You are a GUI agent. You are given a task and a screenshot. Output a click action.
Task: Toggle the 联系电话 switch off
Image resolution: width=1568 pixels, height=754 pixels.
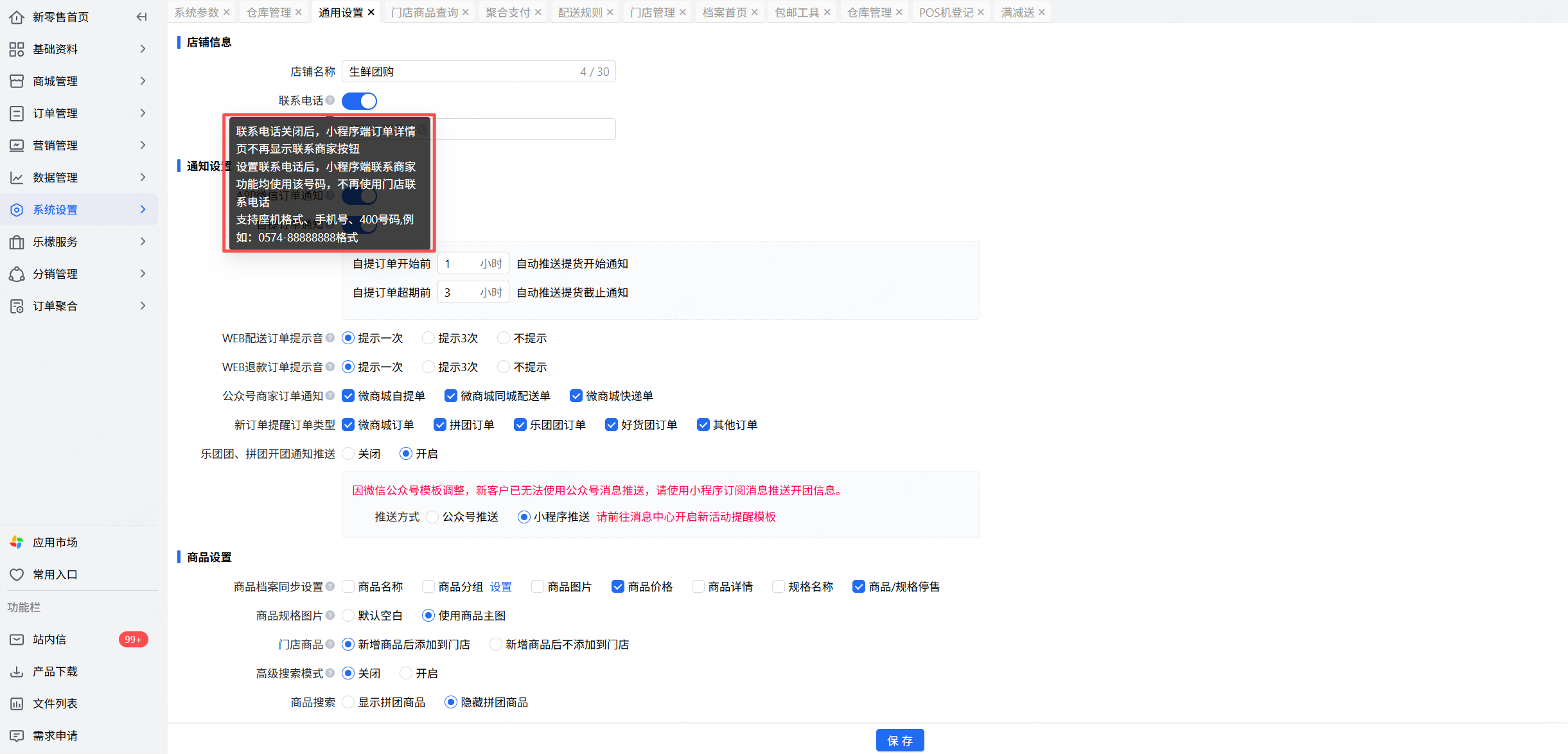click(x=359, y=101)
